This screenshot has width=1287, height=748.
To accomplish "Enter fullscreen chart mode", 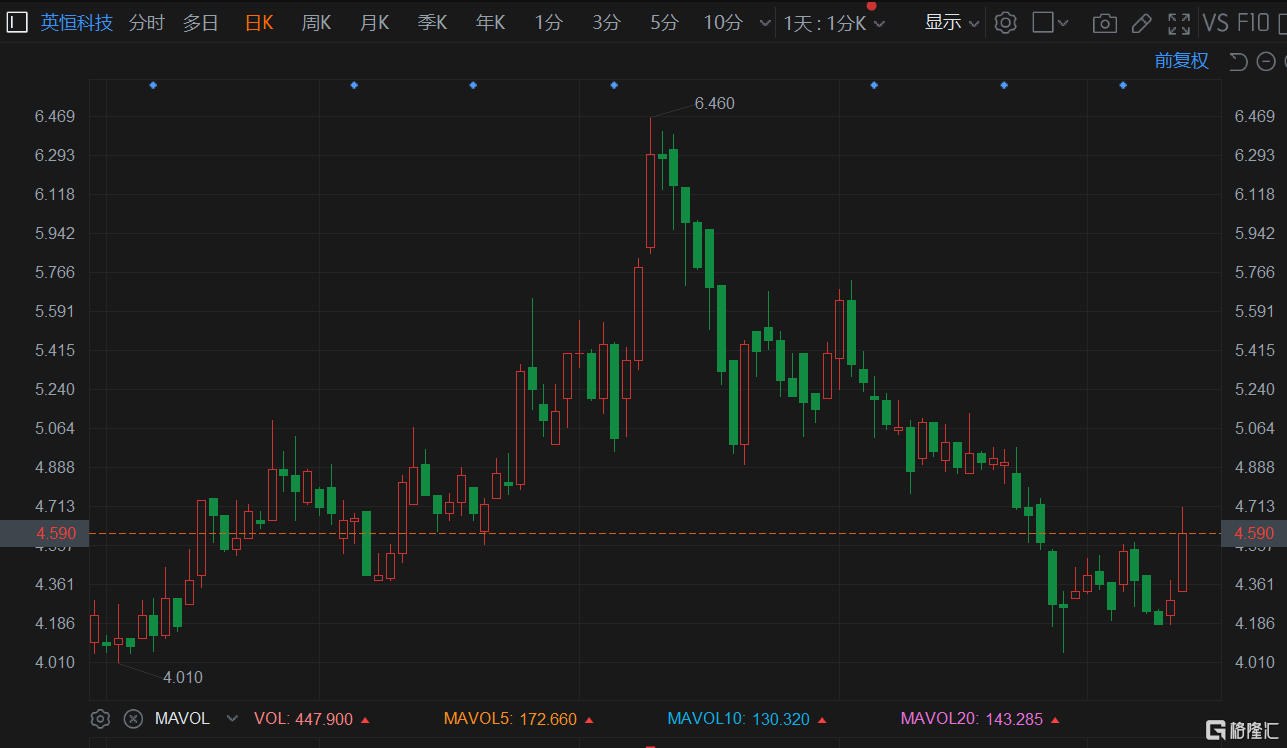I will click(x=1180, y=23).
